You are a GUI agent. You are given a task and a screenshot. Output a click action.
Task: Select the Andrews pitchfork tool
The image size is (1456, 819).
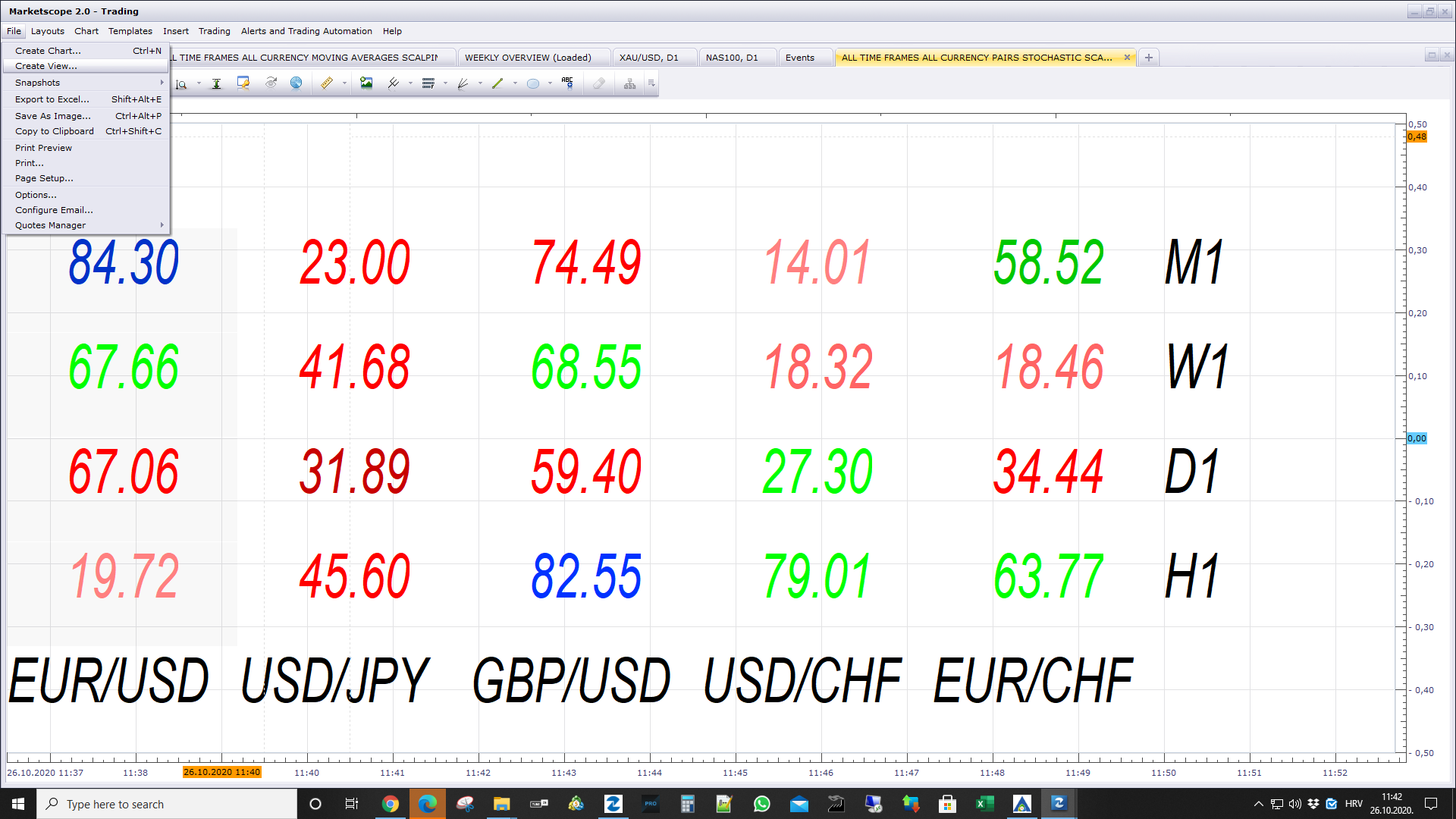point(394,83)
